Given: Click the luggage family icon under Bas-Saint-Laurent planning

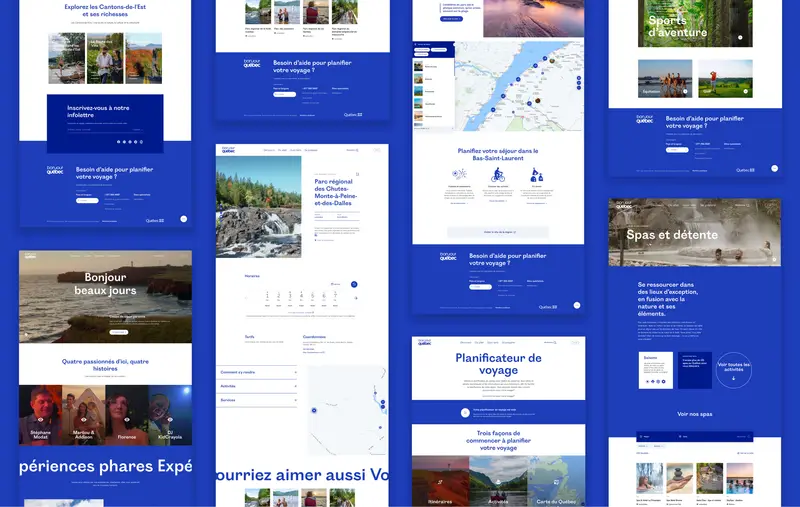Looking at the screenshot, I should (537, 175).
